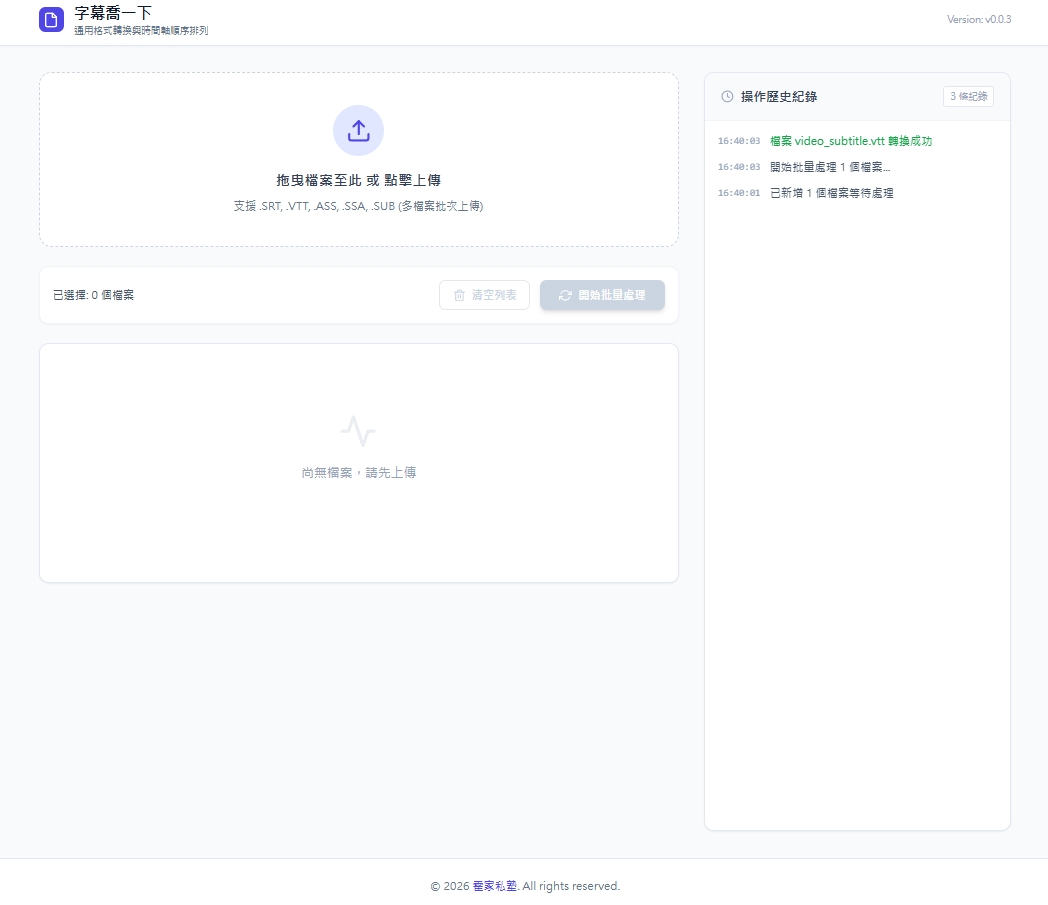The image size is (1048, 905).
Task: Click the upload arrow icon
Action: click(x=358, y=130)
